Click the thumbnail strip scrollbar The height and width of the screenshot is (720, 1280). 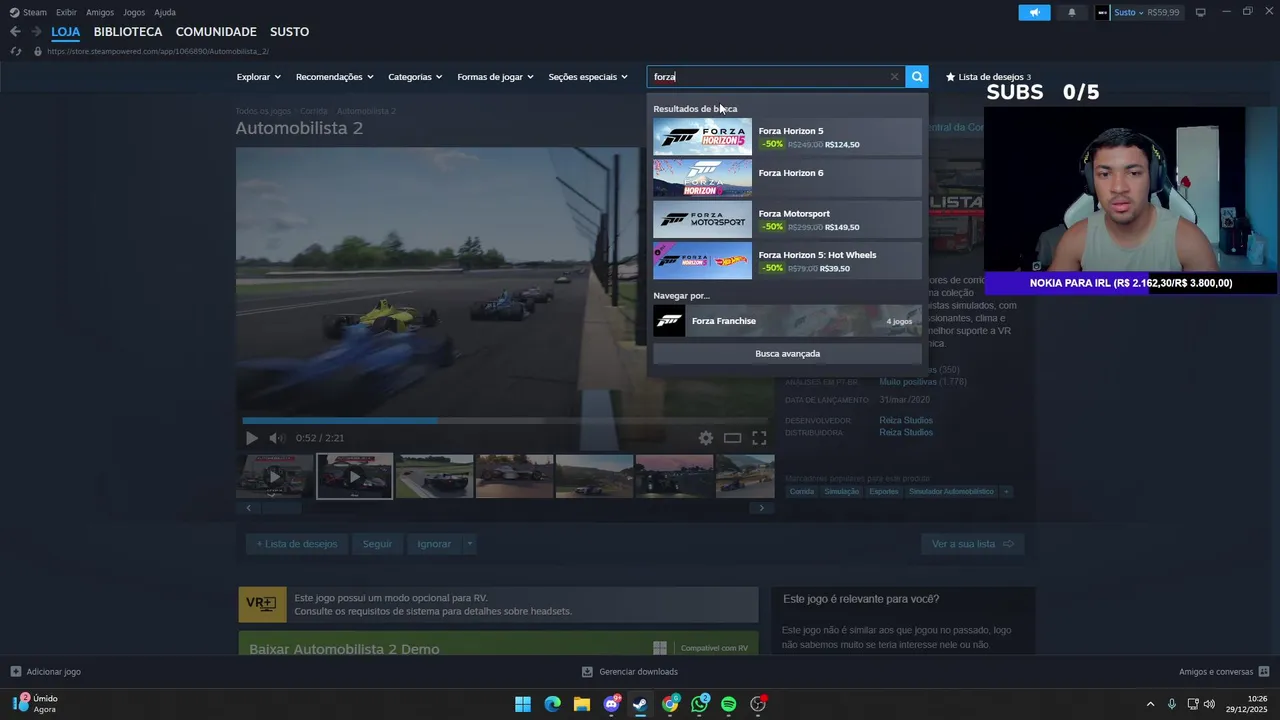click(x=505, y=508)
